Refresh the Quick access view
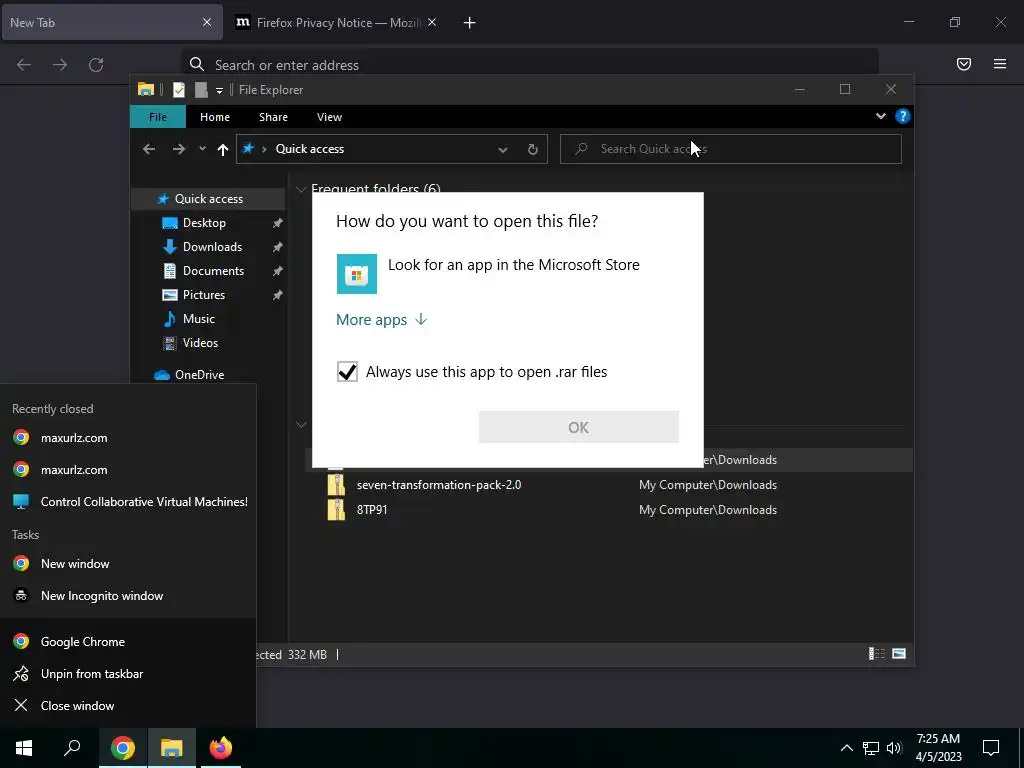The width and height of the screenshot is (1024, 768). (x=533, y=150)
